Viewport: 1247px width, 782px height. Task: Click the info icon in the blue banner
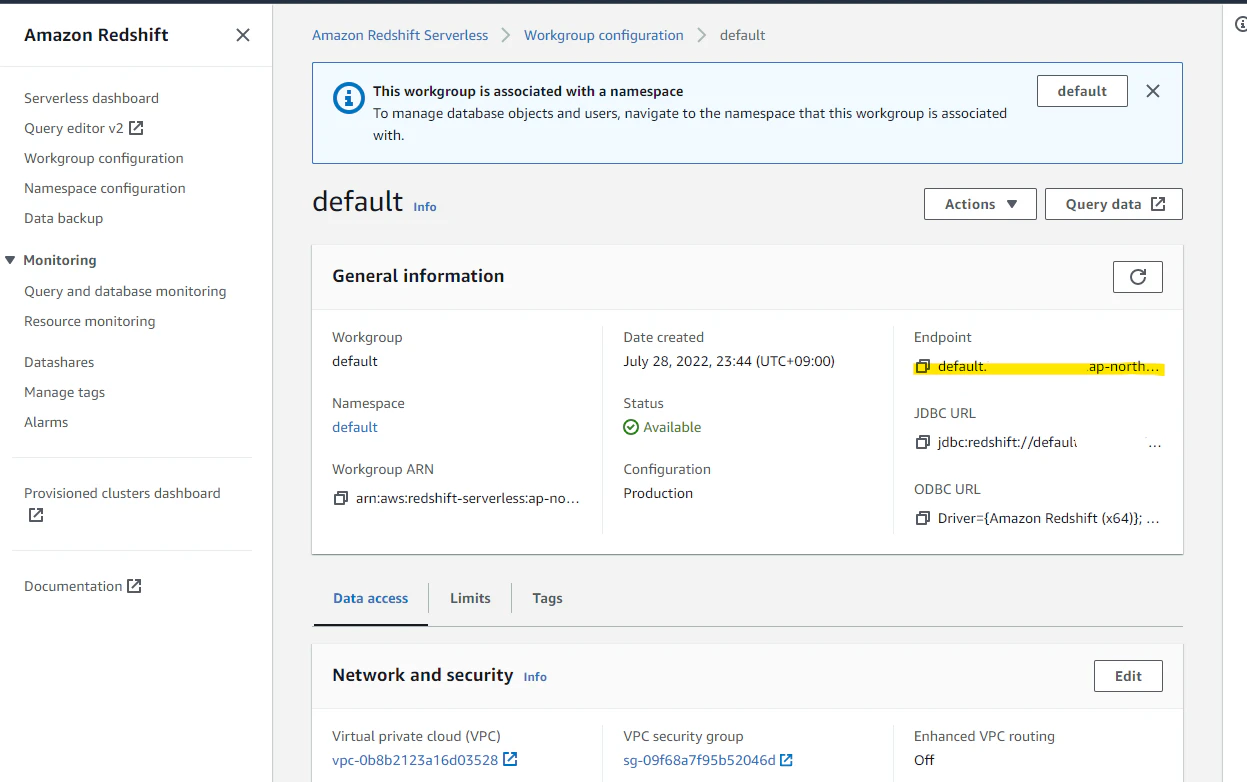(348, 98)
